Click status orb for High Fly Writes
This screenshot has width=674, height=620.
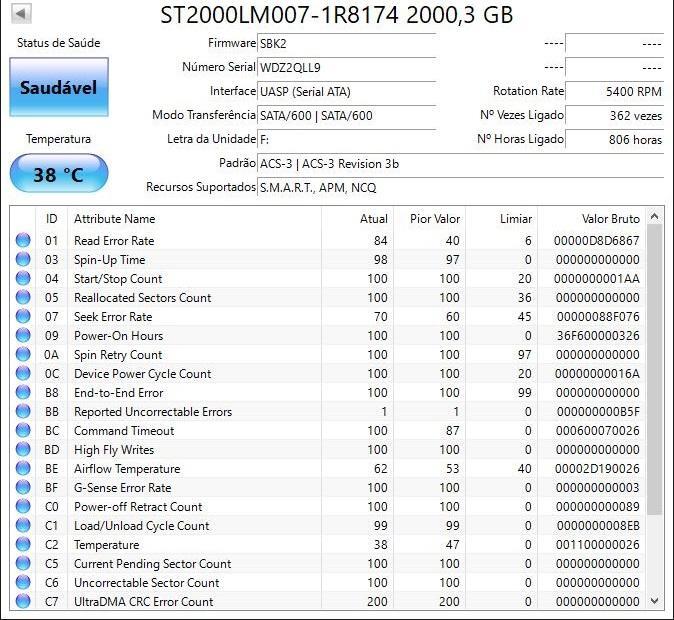point(23,449)
